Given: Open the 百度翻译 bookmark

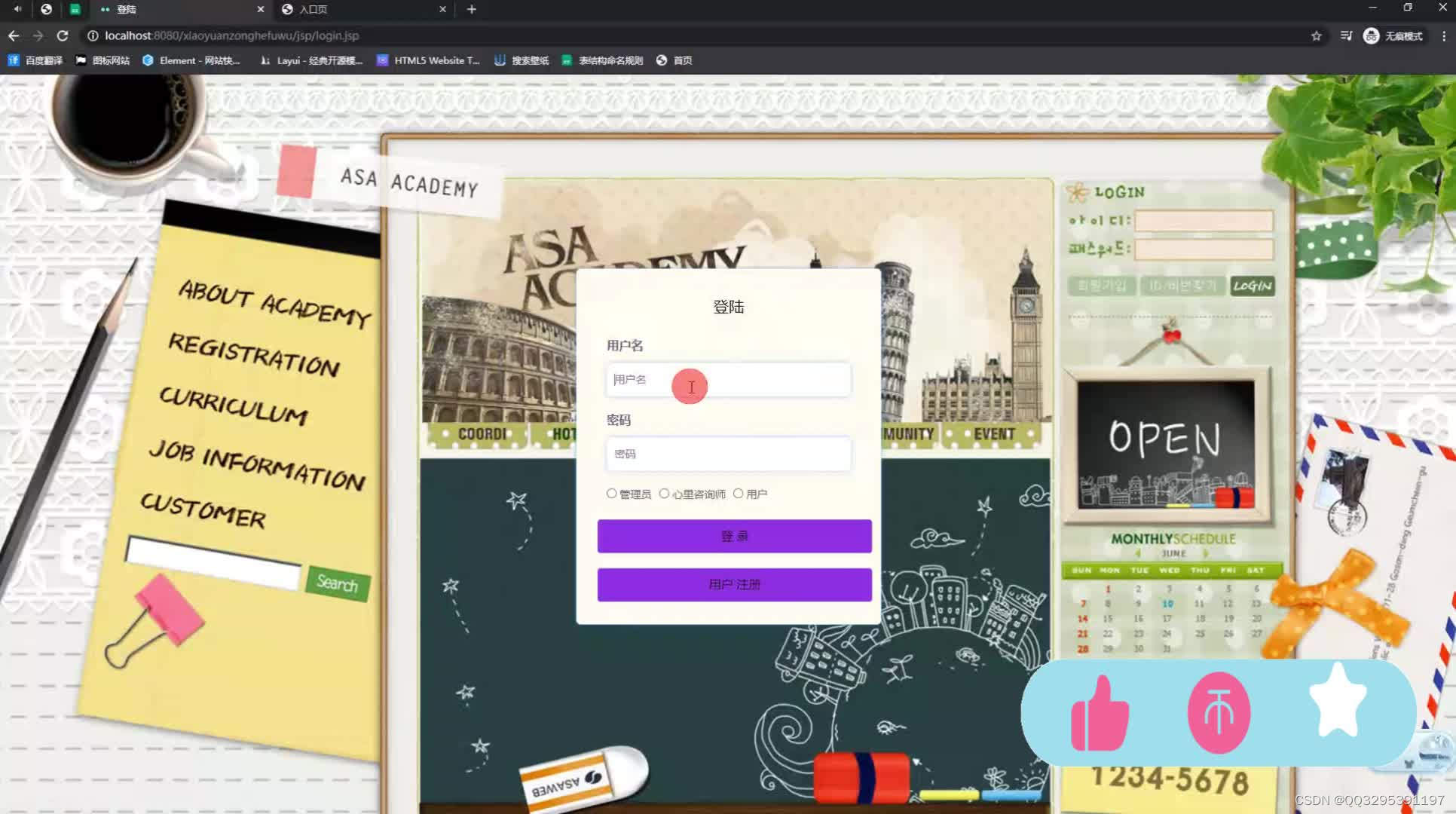Looking at the screenshot, I should coord(35,60).
